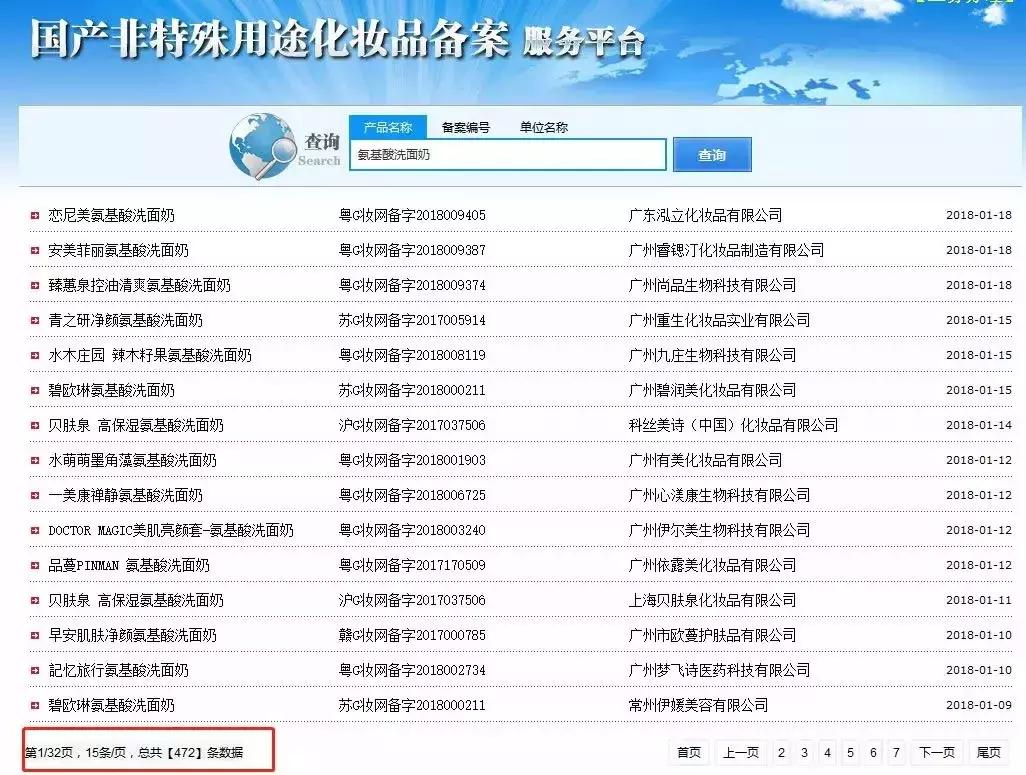This screenshot has height=775, width=1026.
Task: Open page 2 of results
Action: pyautogui.click(x=782, y=752)
